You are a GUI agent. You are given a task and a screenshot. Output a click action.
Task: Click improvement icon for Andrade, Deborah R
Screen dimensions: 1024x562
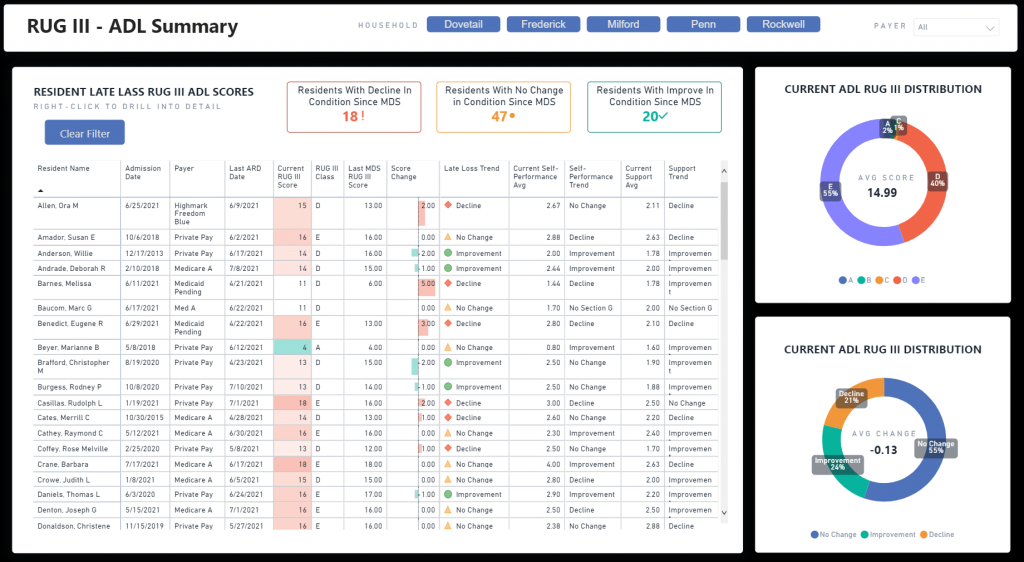(448, 268)
